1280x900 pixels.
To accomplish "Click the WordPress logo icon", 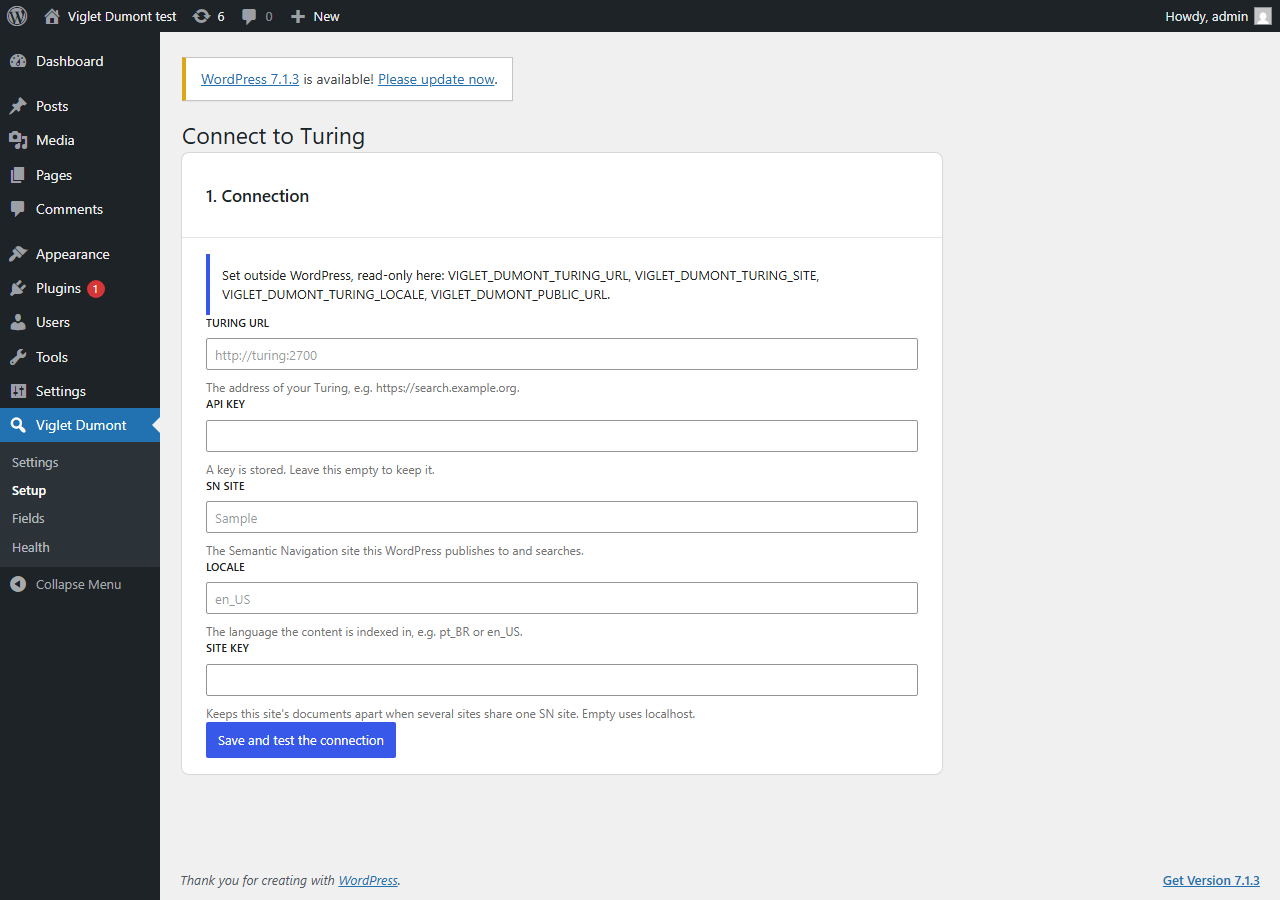I will pyautogui.click(x=17, y=16).
